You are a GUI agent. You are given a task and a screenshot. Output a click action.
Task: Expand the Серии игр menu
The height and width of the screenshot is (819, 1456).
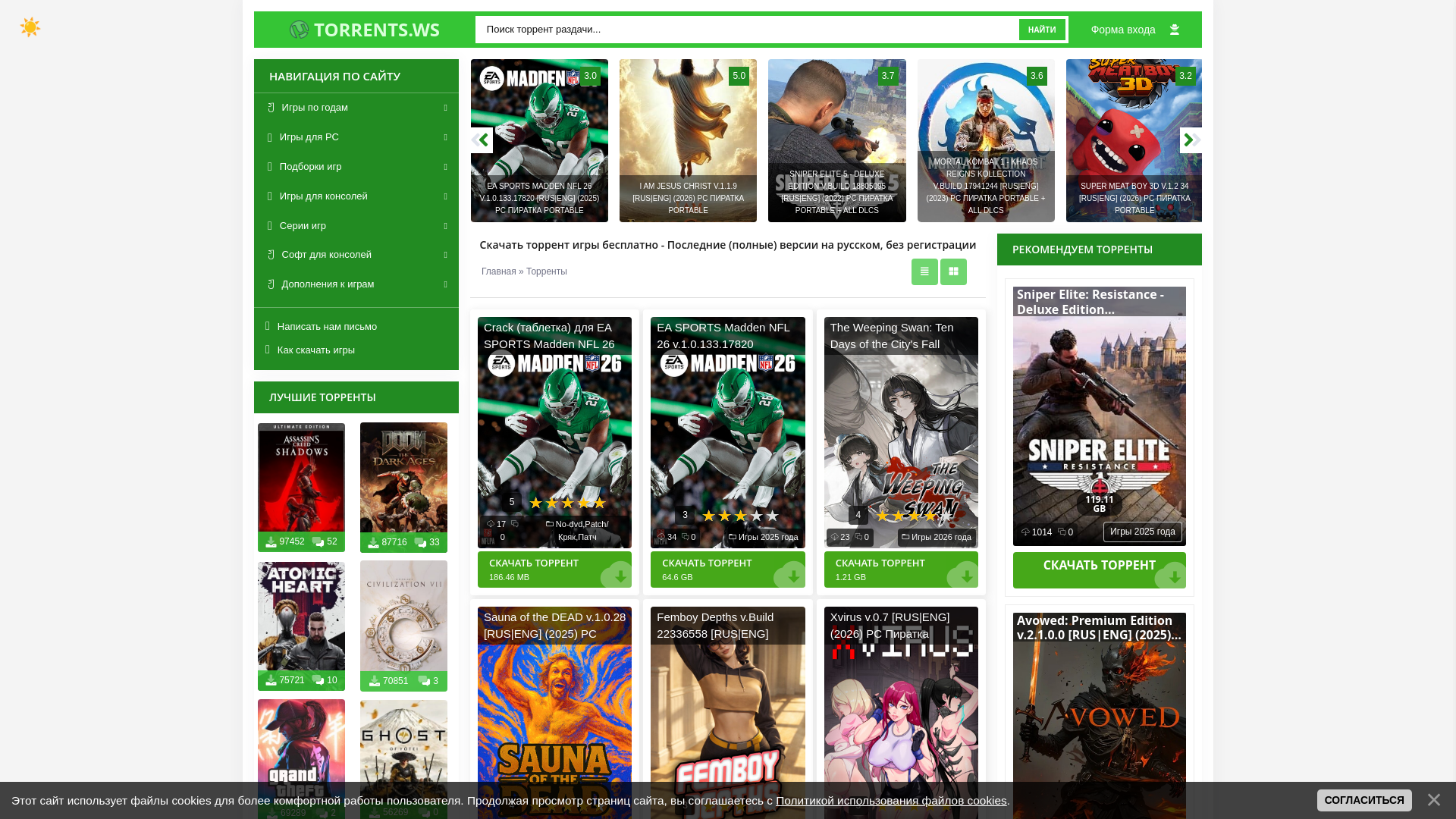pyautogui.click(x=356, y=226)
